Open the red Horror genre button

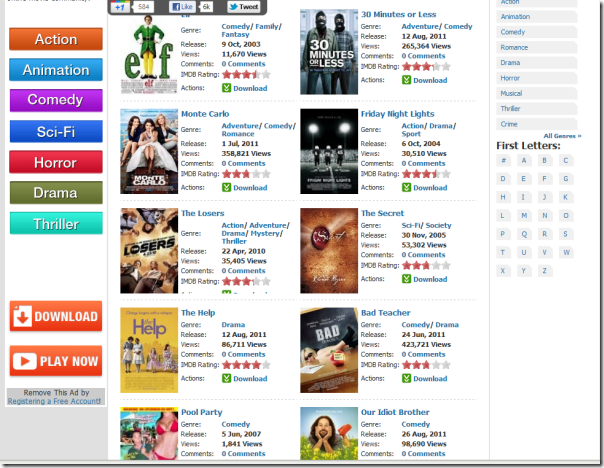tap(56, 162)
